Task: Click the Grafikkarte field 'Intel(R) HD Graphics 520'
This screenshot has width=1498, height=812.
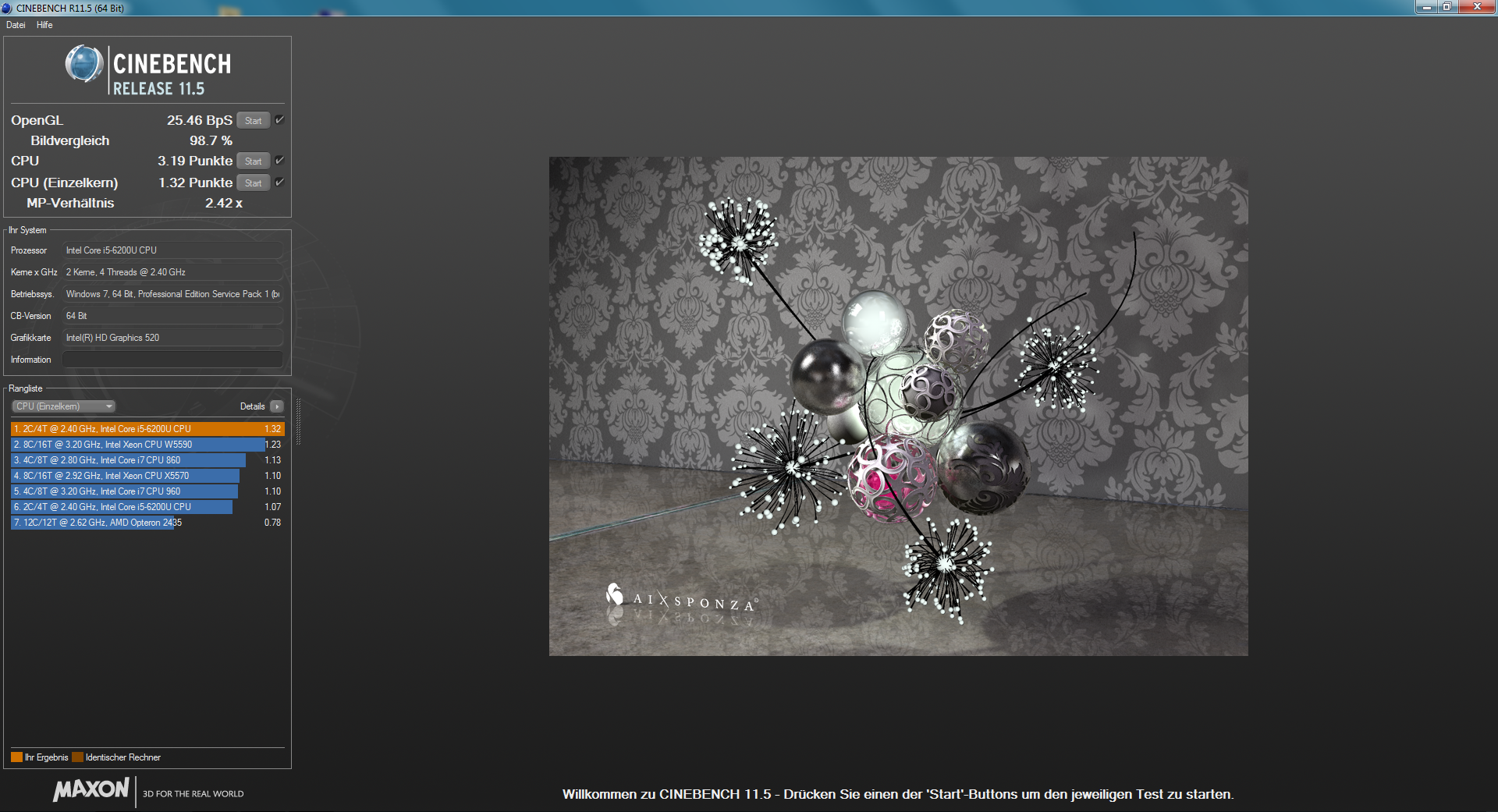Action: pos(172,338)
